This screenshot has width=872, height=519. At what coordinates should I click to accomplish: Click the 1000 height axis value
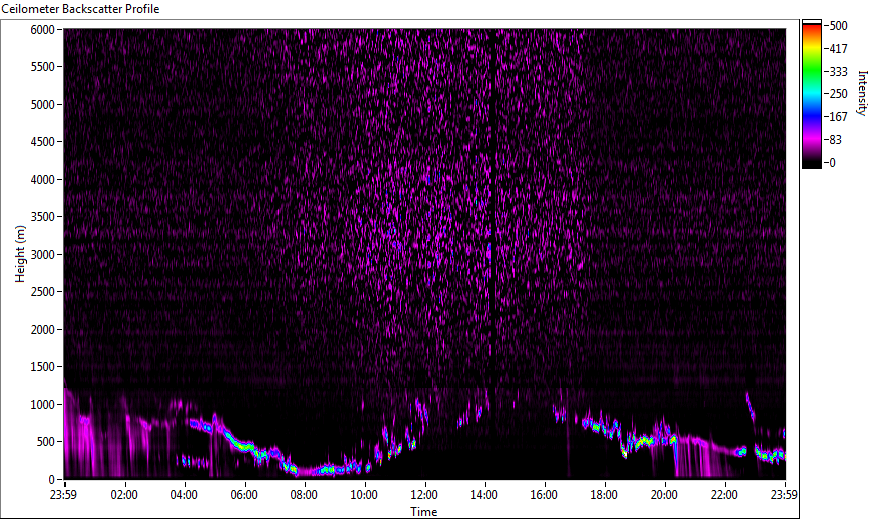[x=42, y=405]
